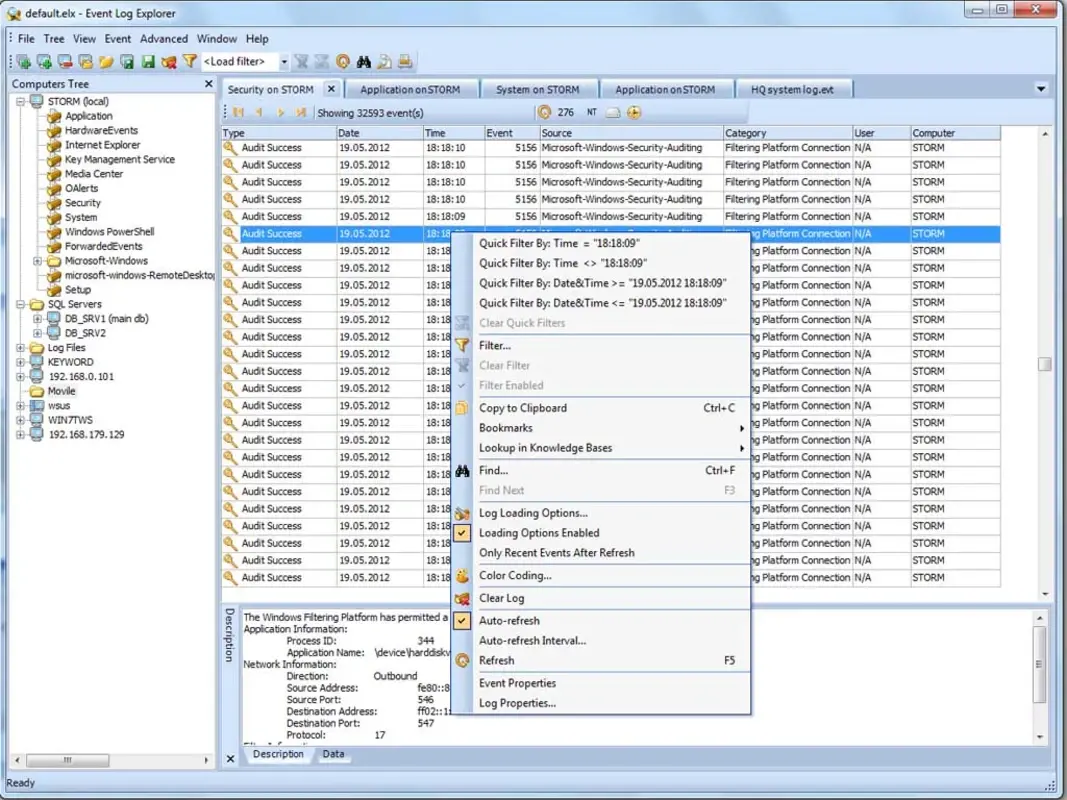Screen dimensions: 1067x800
Task: Expand the Log Files tree node
Action: point(21,347)
